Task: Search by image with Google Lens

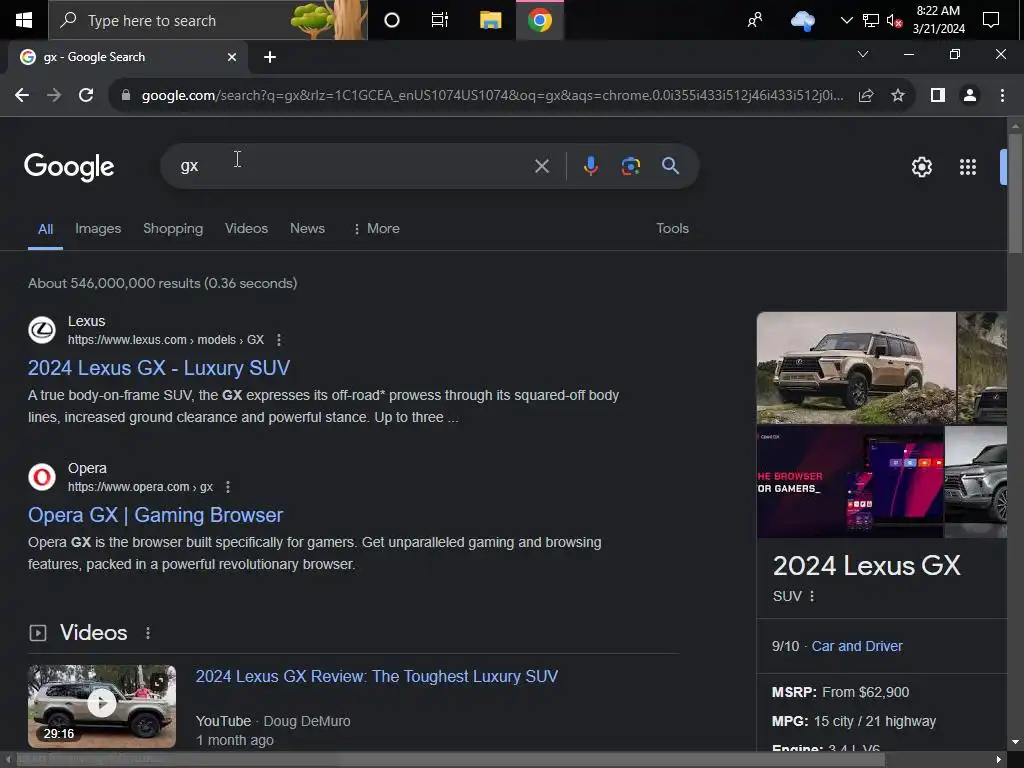Action: (630, 166)
